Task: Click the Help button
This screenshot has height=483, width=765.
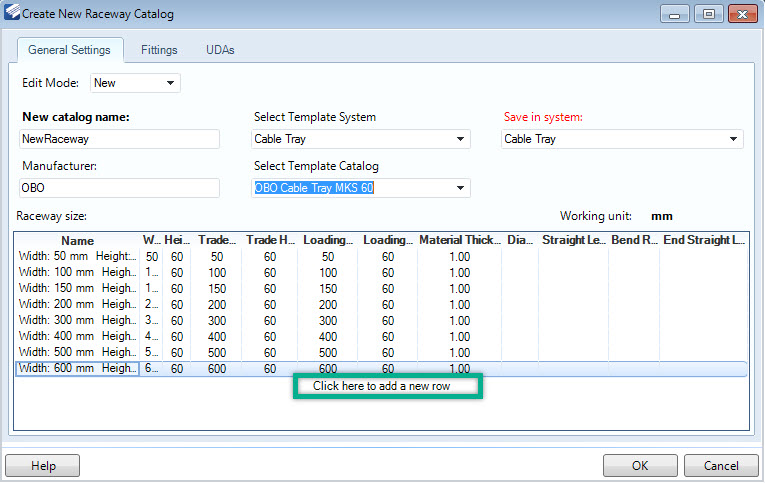Action: 42,465
